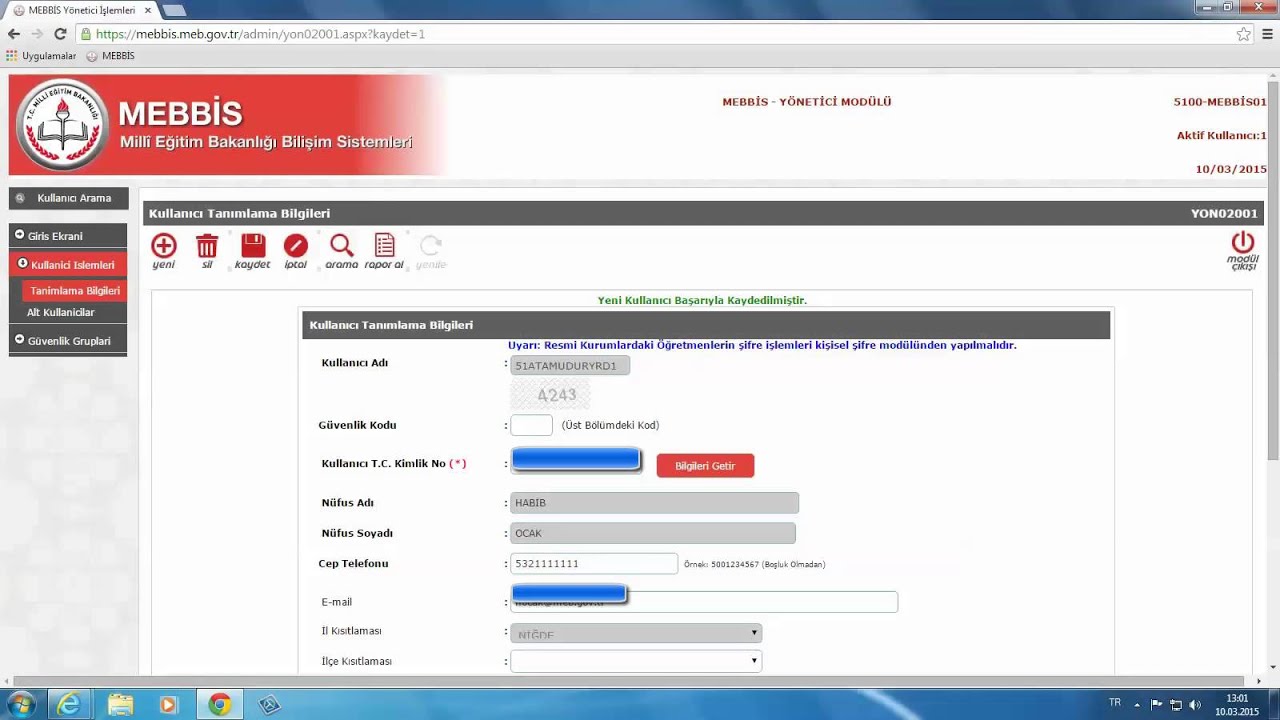Open Kullanıcı Arama in sidebar
The height and width of the screenshot is (720, 1280).
(x=69, y=198)
